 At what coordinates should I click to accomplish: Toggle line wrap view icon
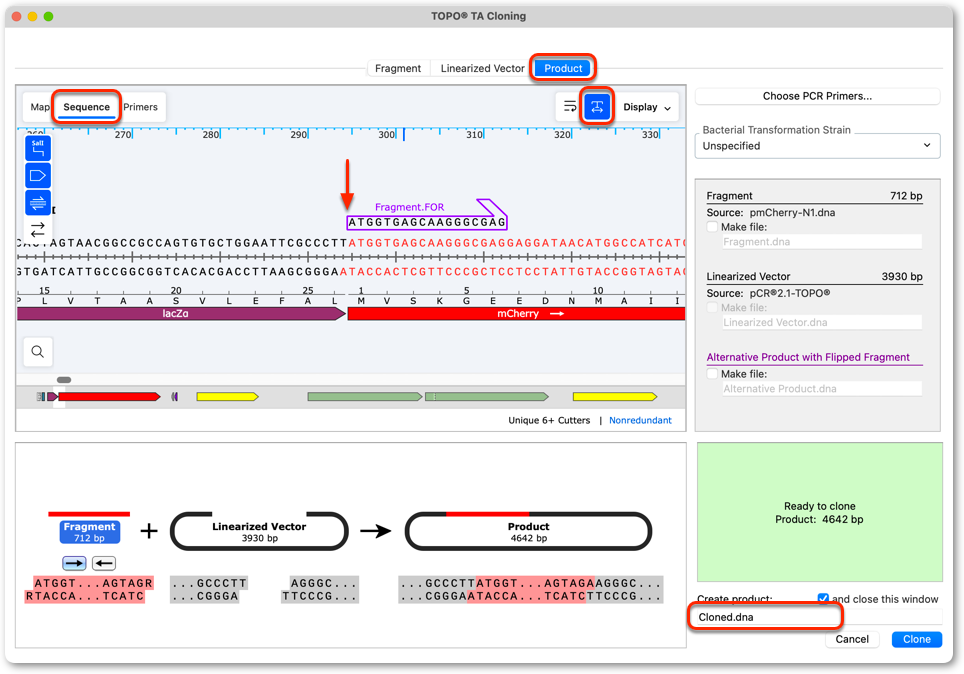click(x=570, y=107)
